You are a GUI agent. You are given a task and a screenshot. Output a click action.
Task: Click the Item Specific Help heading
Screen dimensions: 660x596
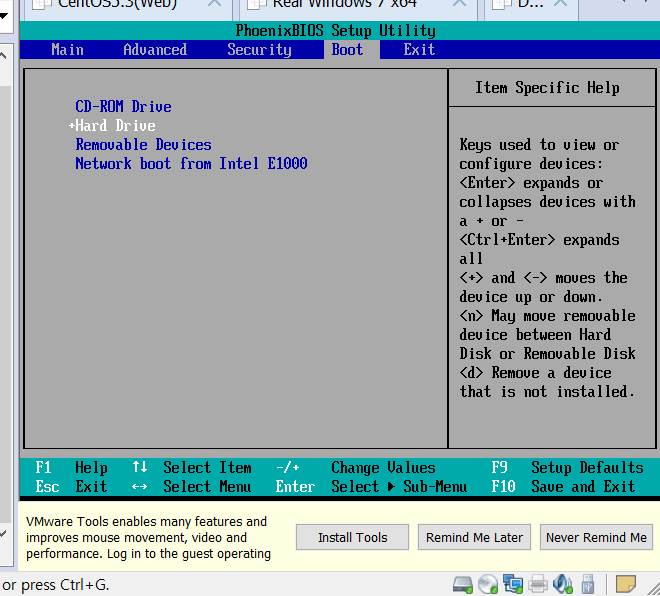click(547, 88)
